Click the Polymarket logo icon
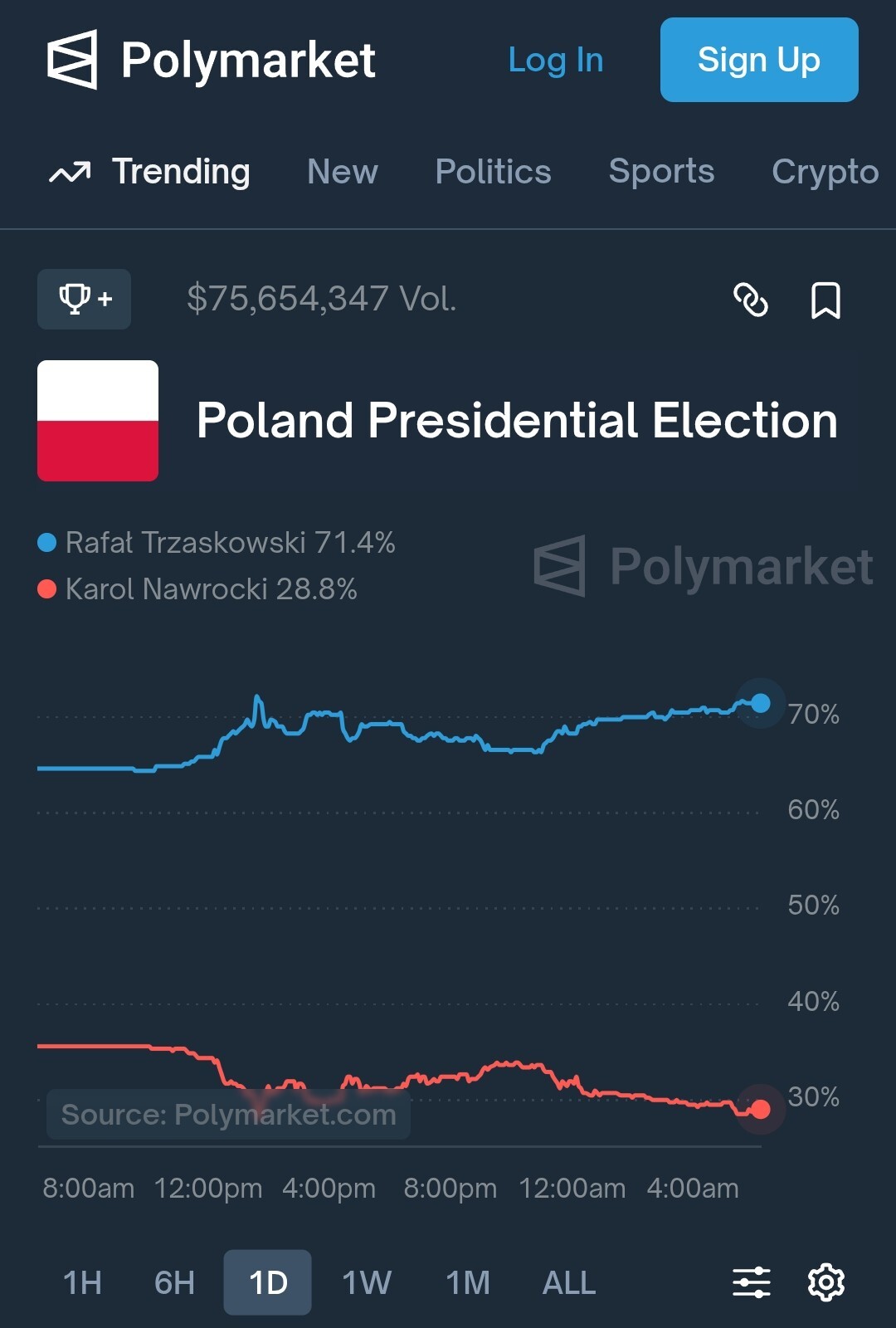Screen dimensions: 896x1328 tap(72, 60)
